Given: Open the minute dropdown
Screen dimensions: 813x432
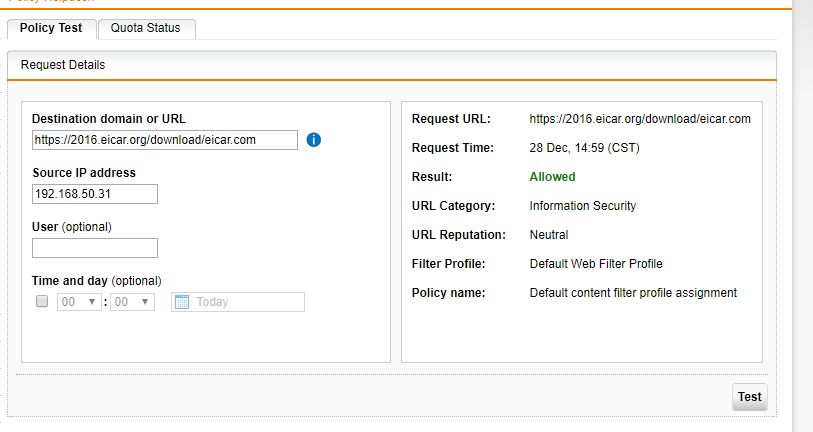Looking at the screenshot, I should click(x=132, y=302).
